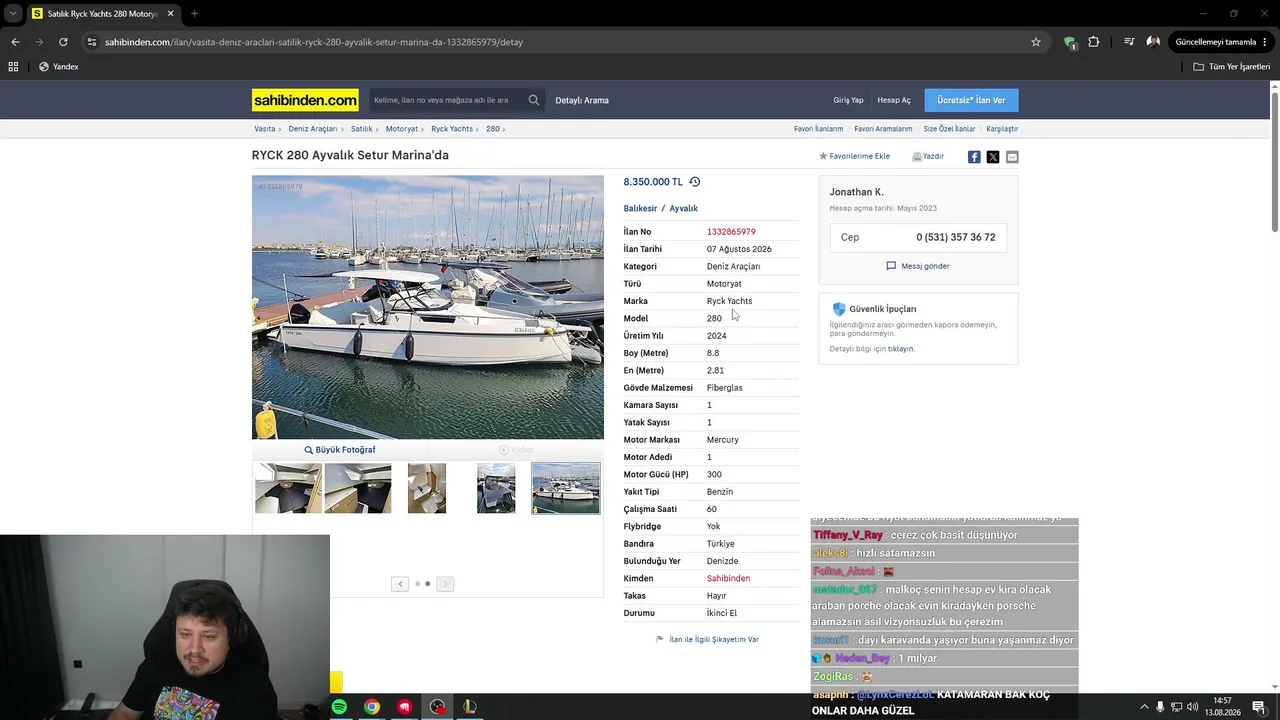Select the first cabin interior thumbnail
Image resolution: width=1280 pixels, height=720 pixels.
click(288, 488)
